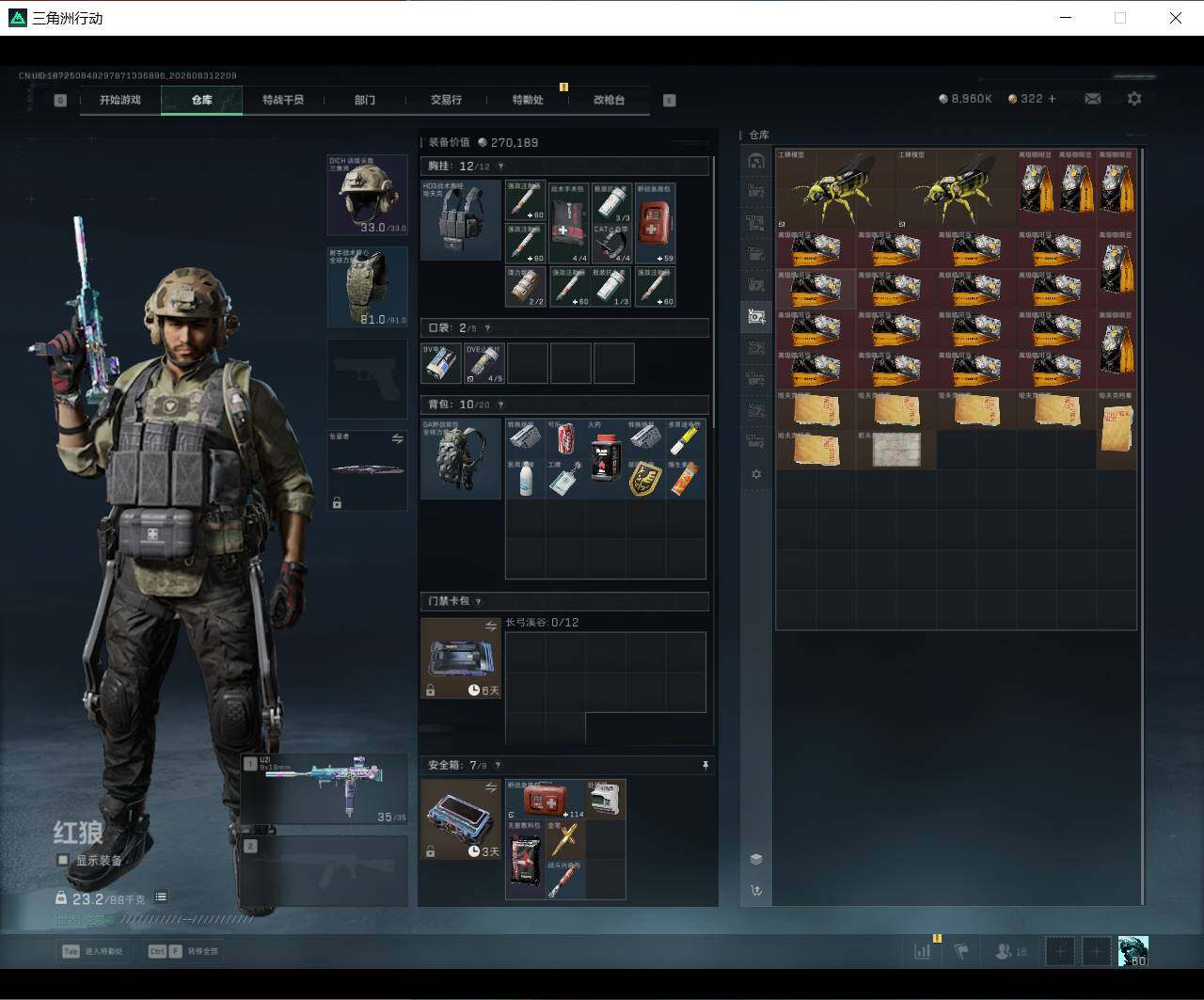The width and height of the screenshot is (1204, 1000).
Task: Select the CAT止血带 tourniquet item
Action: [611, 245]
